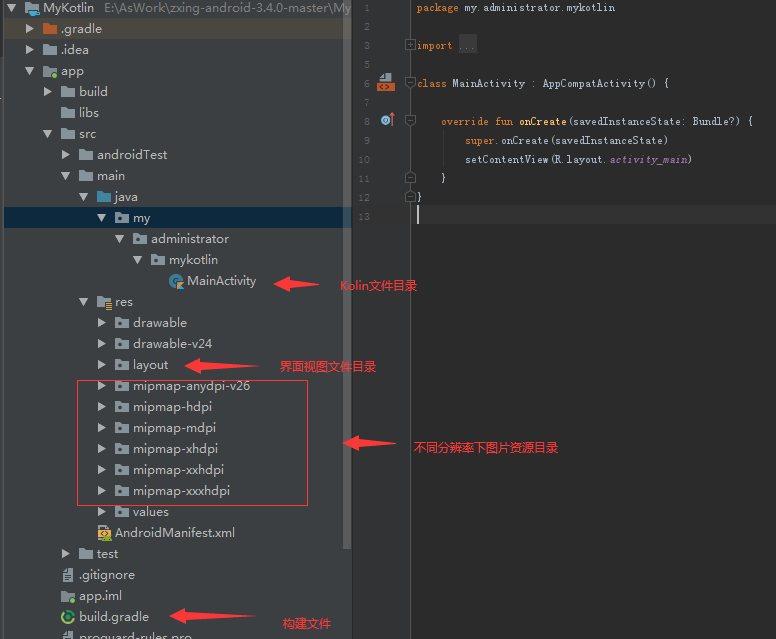Select the mipmap-xxxhdpi folder
This screenshot has width=776, height=639.
point(181,491)
